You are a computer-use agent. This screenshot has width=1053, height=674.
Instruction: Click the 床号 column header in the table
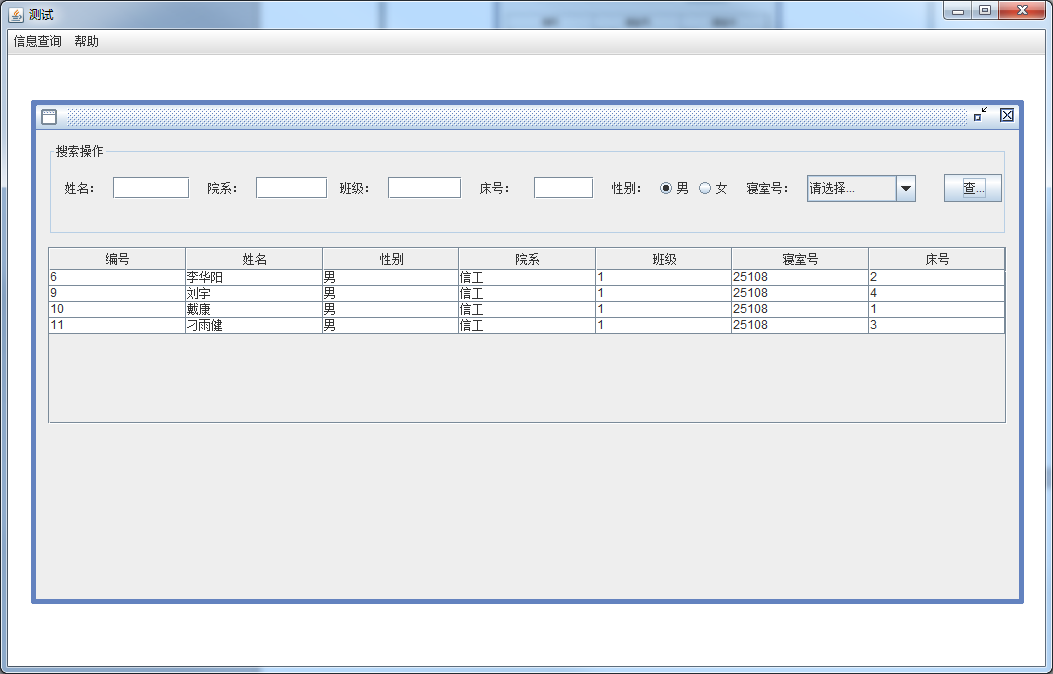(x=937, y=259)
